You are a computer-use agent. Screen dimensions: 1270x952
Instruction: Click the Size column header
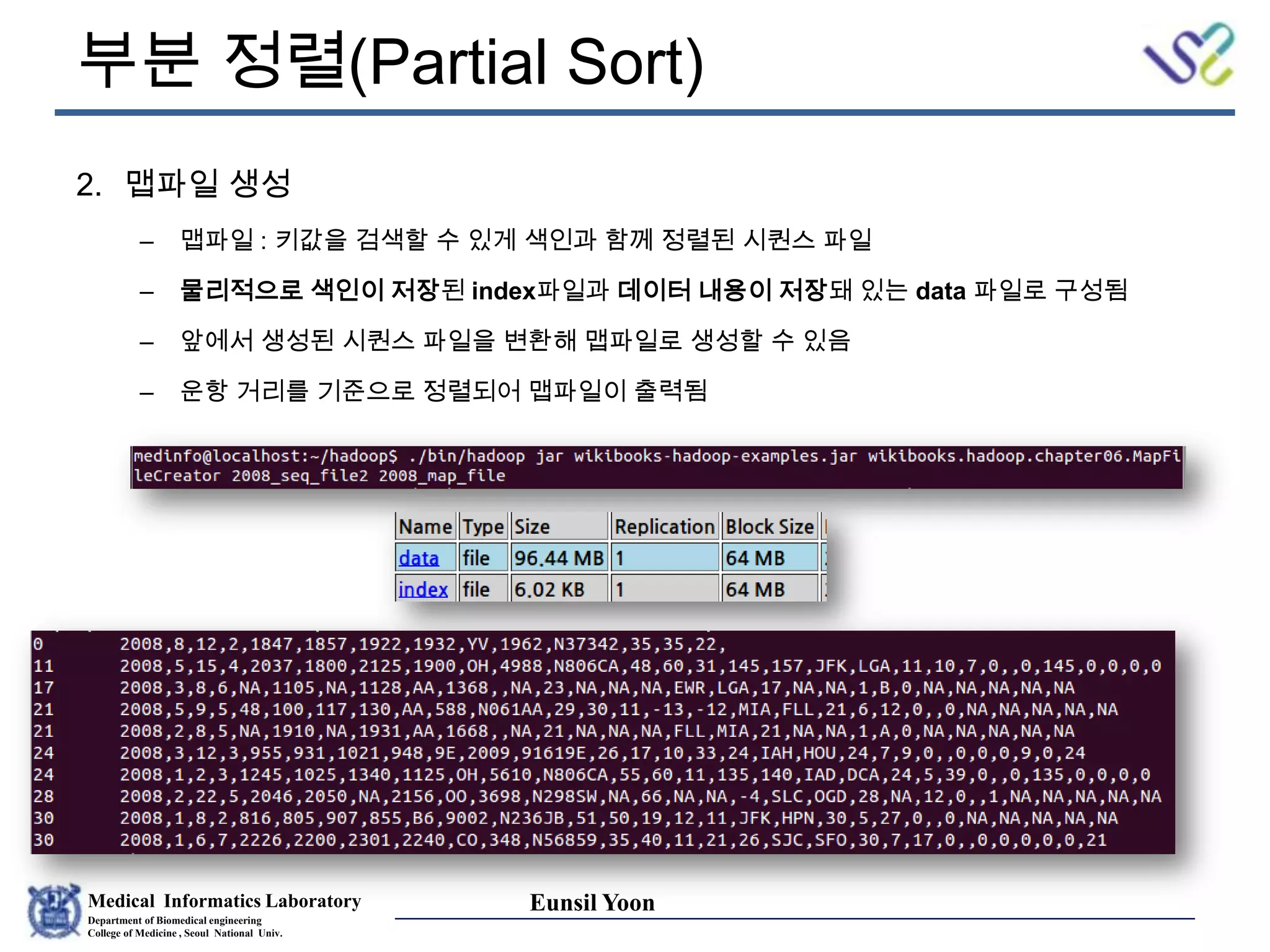pyautogui.click(x=559, y=526)
